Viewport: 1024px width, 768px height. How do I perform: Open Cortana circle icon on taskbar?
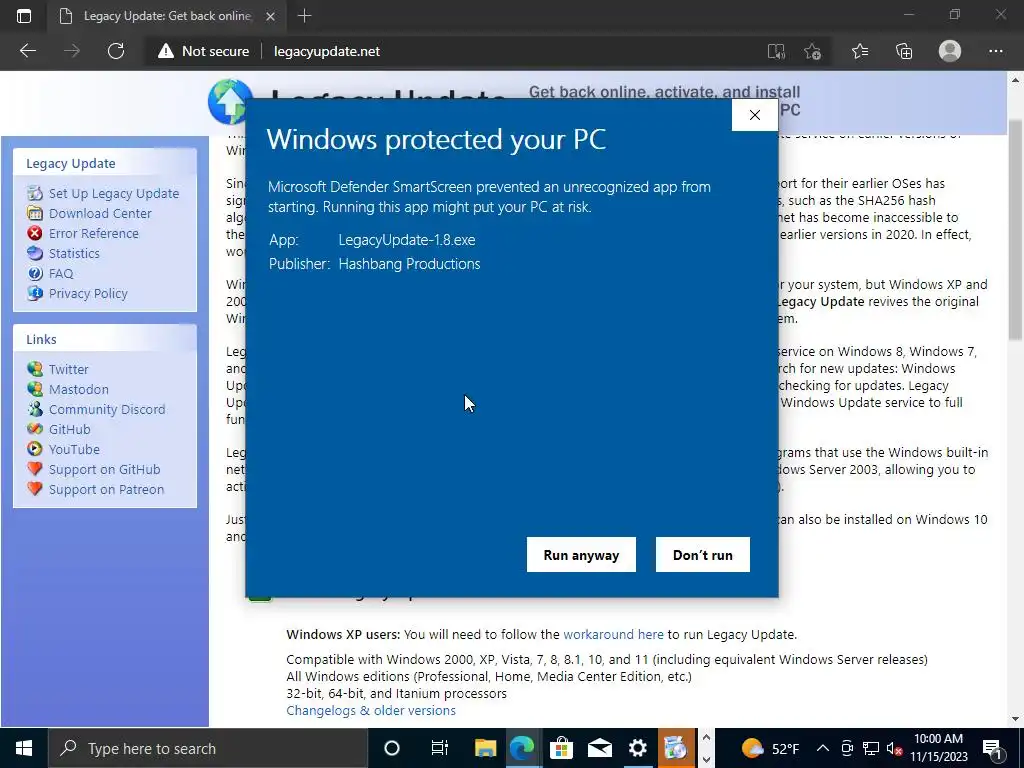click(x=392, y=748)
